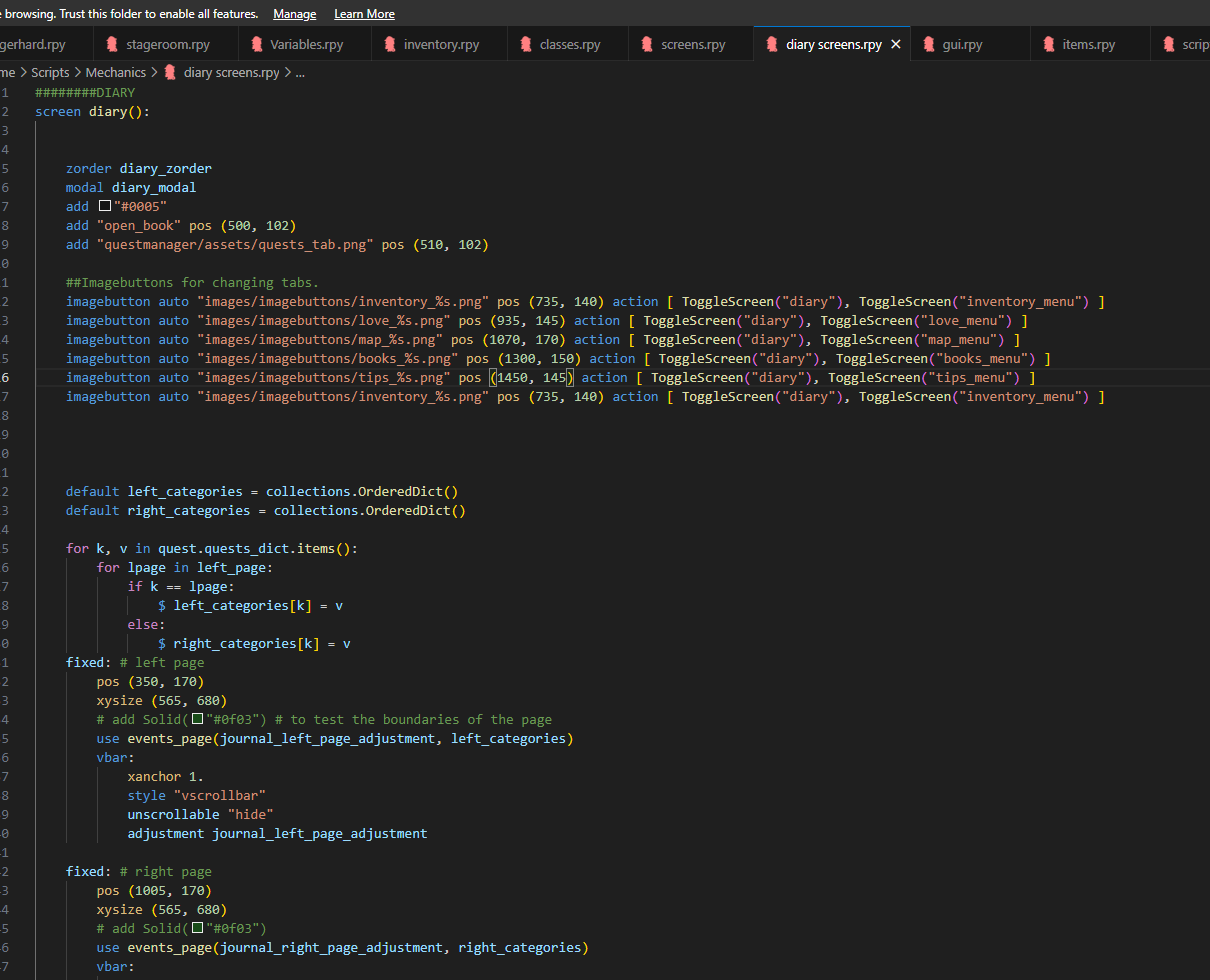Switch to the screens.rpy tab
Screen dimensions: 1210x980
(x=692, y=45)
